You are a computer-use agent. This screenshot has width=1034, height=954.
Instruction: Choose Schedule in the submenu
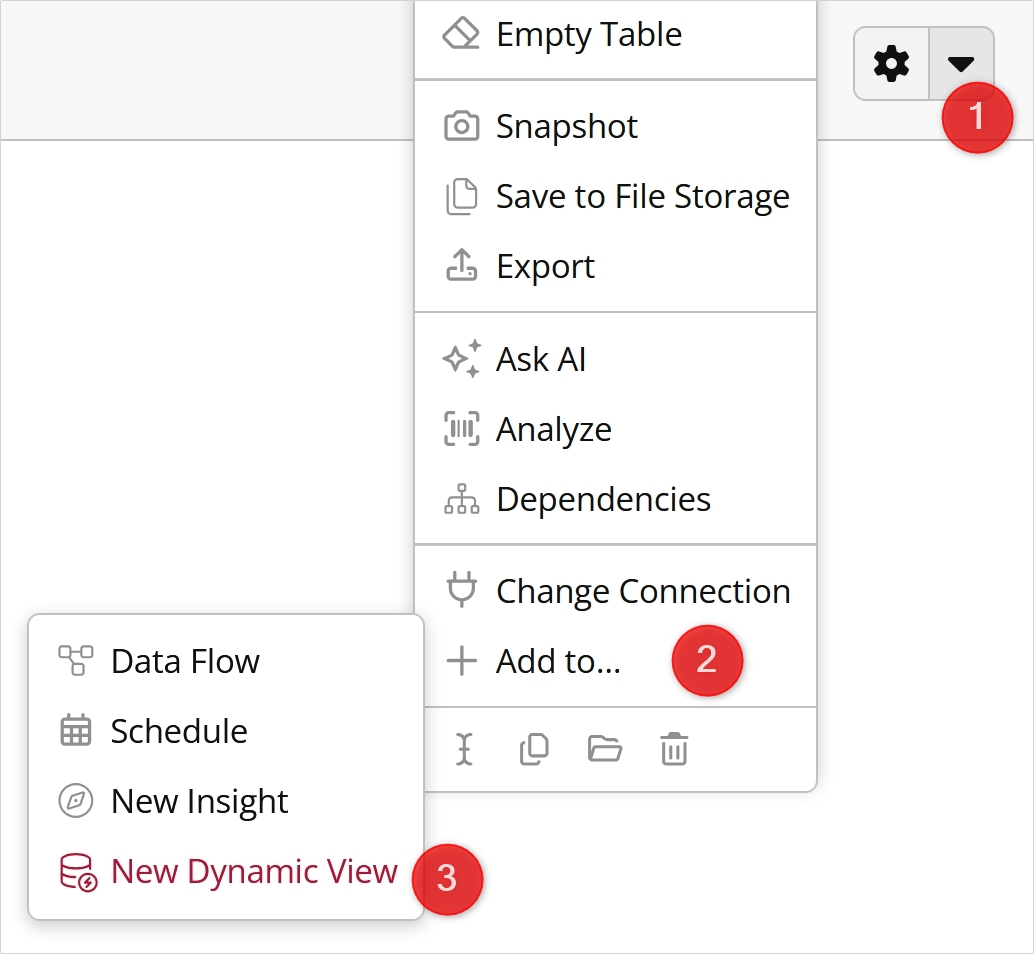226,731
